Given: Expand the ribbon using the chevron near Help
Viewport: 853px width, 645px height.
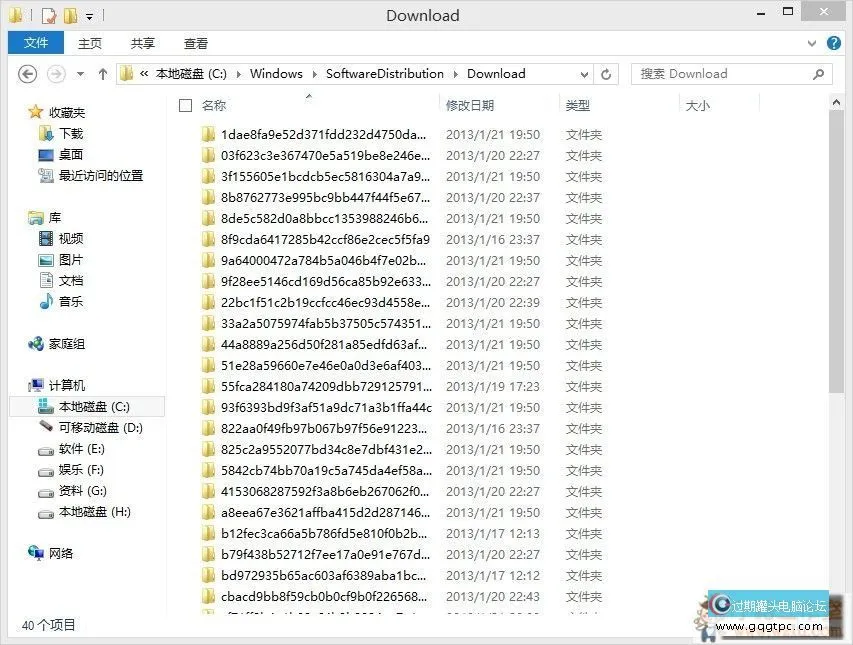Looking at the screenshot, I should tap(812, 43).
